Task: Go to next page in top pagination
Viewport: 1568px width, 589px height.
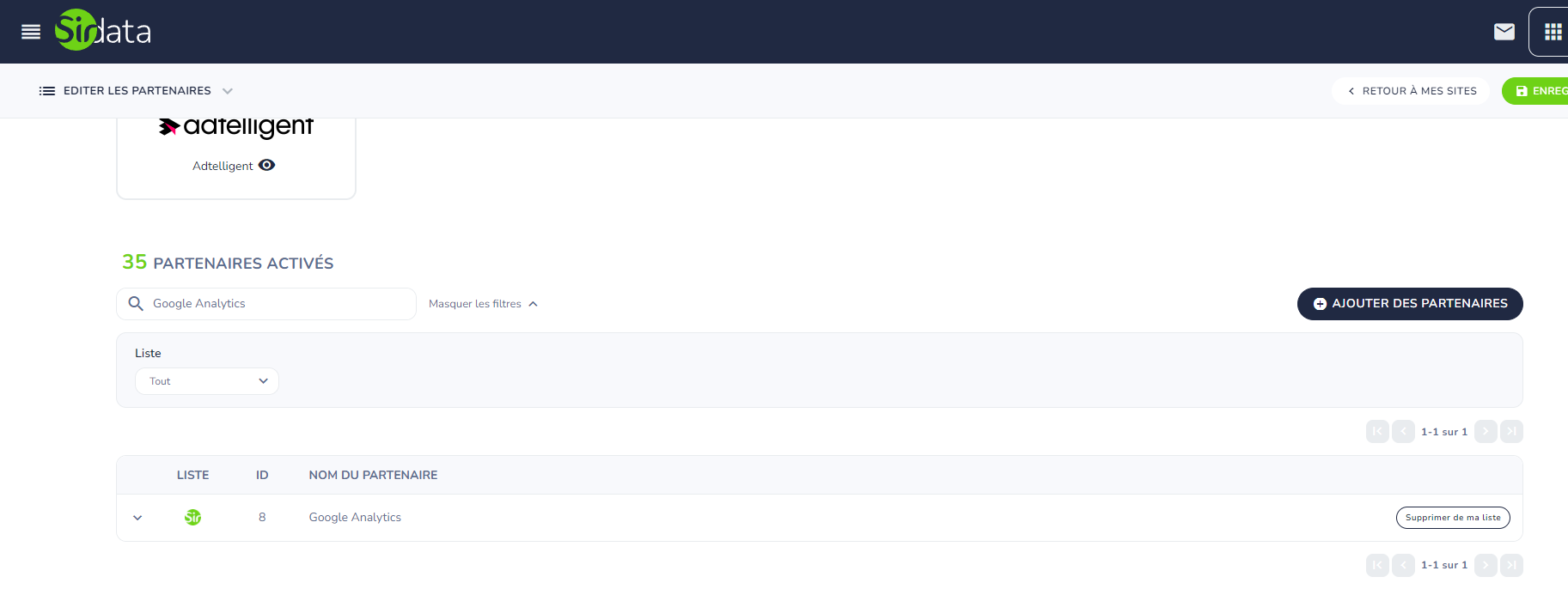Action: [1486, 431]
